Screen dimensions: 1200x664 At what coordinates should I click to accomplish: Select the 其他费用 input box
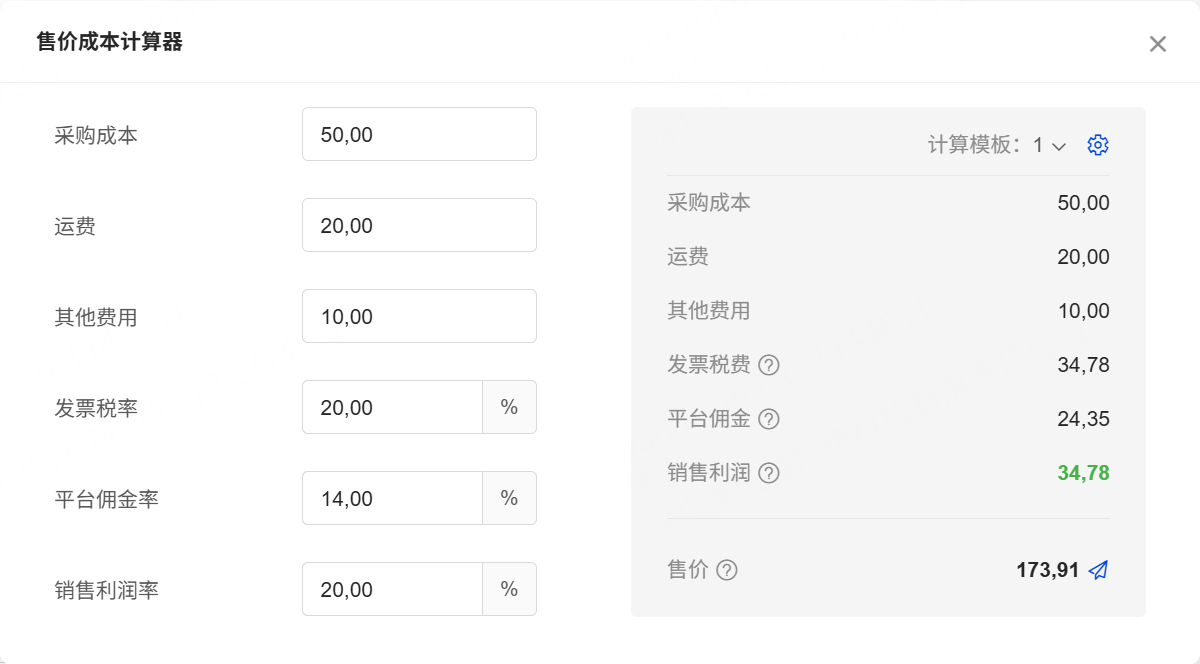pyautogui.click(x=419, y=316)
